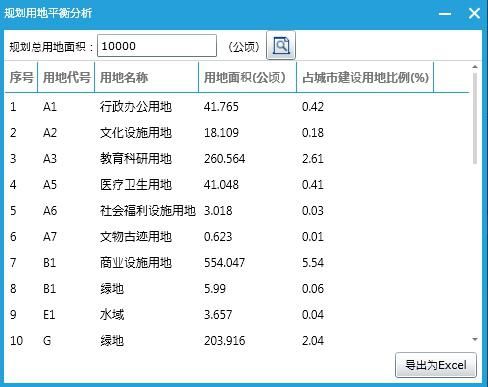
Task: Export the table with 导出为Excel
Action: coord(436,365)
